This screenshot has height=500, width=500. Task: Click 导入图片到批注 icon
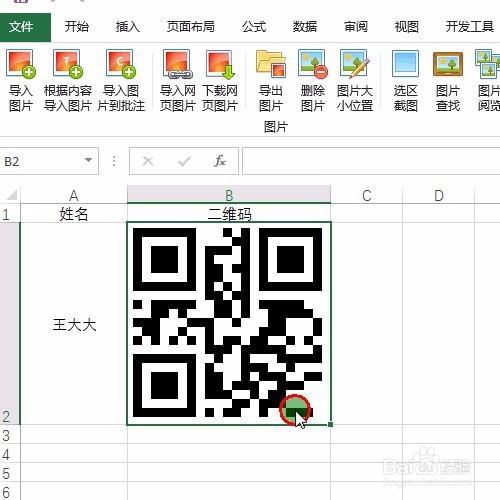click(x=121, y=64)
